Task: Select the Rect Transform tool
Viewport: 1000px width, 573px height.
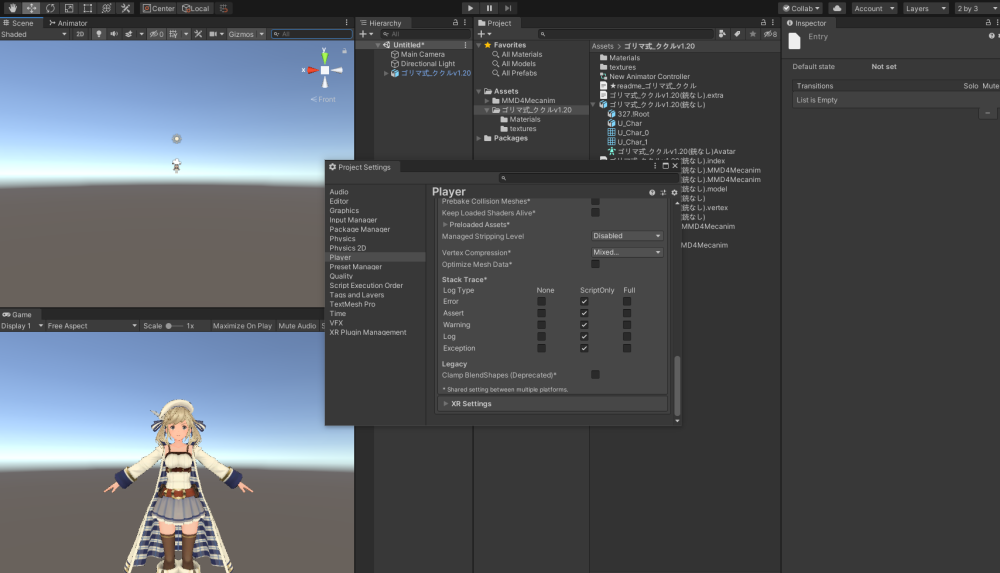Action: point(87,8)
